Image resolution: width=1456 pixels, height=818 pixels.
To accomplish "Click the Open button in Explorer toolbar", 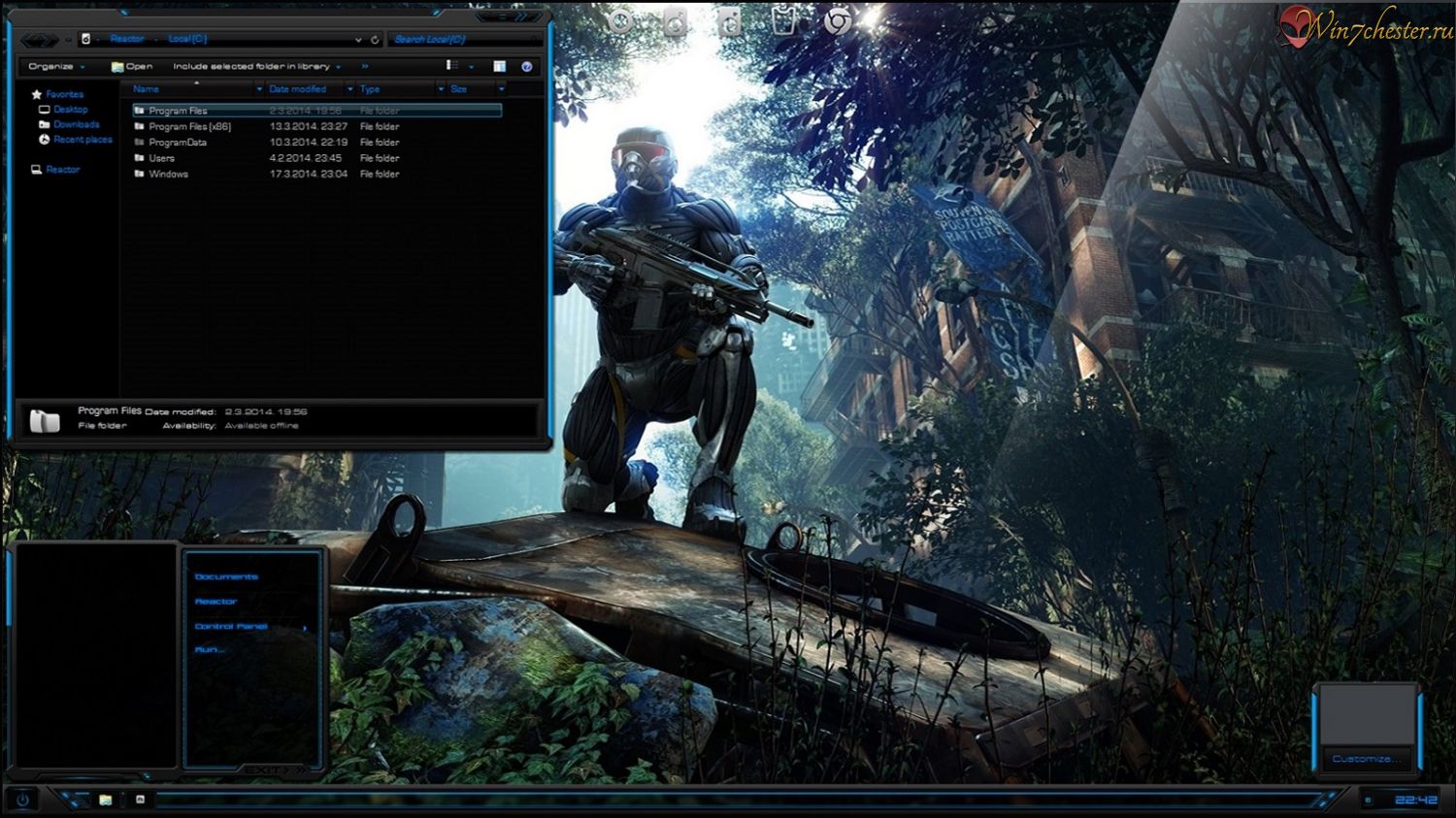I will pos(132,67).
